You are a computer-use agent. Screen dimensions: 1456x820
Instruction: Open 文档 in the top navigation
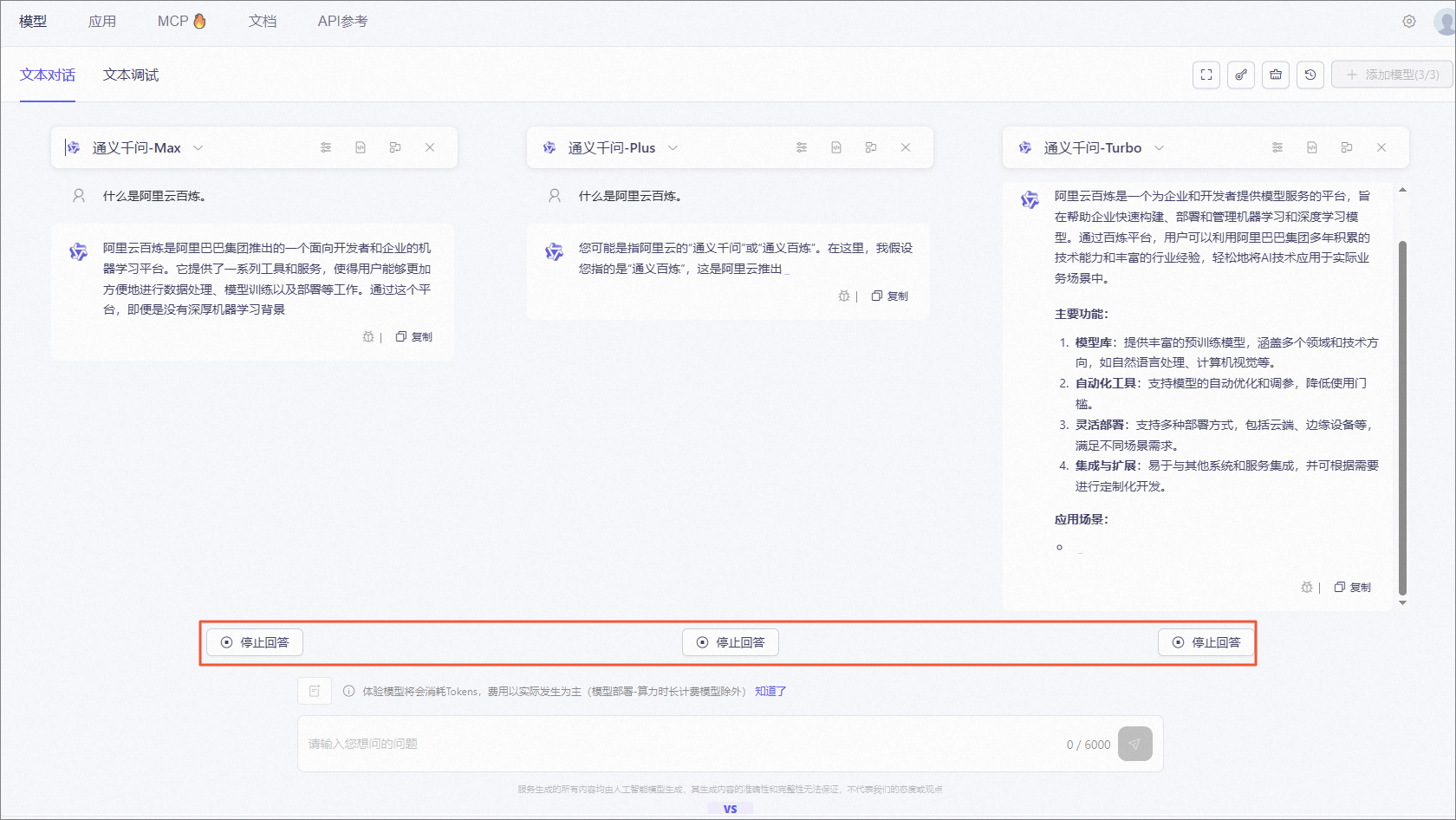pos(263,21)
